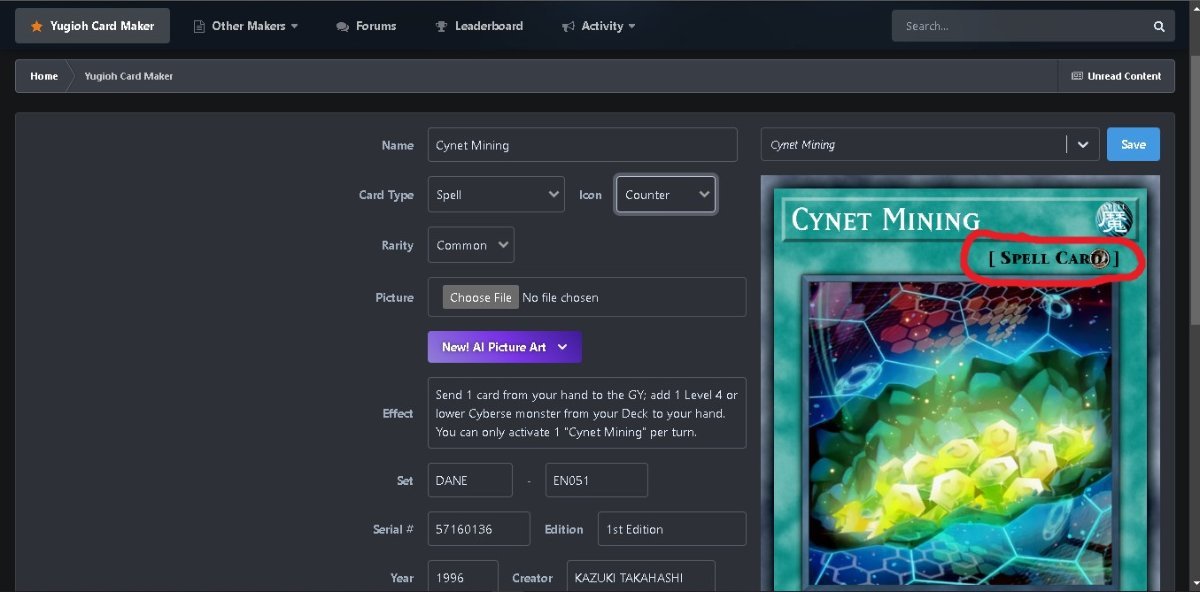Click the magnifying glass search icon
1200x592 pixels.
click(1159, 26)
